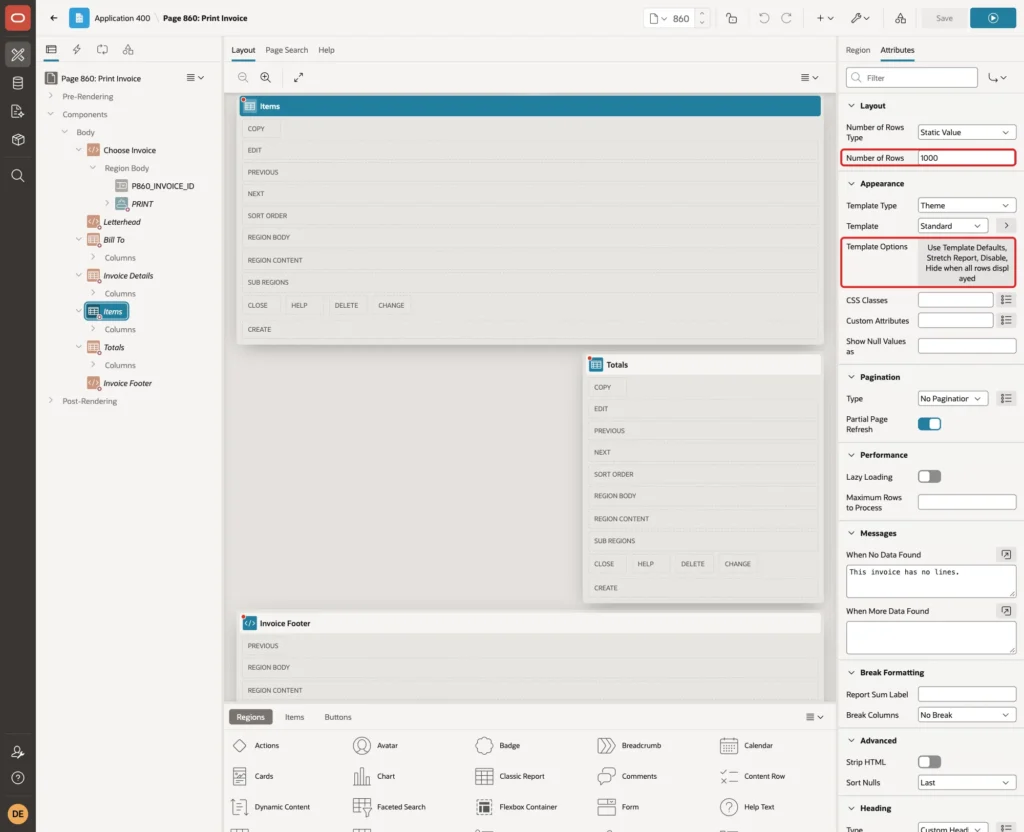This screenshot has height=832, width=1024.
Task: Expand the Post-Rendering tree node
Action: tap(50, 401)
